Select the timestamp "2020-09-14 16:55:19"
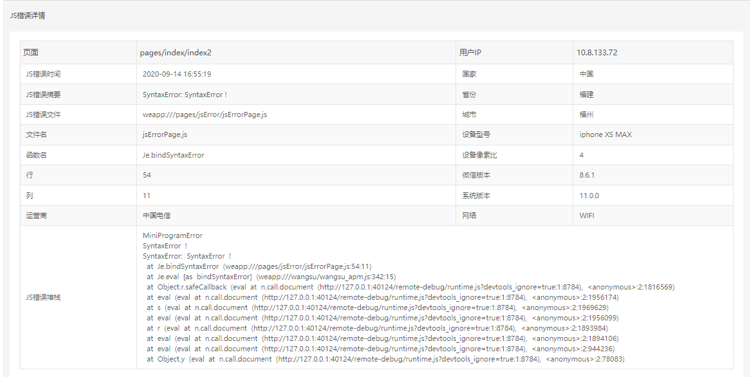Image resolution: width=750 pixels, height=378 pixels. [177, 74]
